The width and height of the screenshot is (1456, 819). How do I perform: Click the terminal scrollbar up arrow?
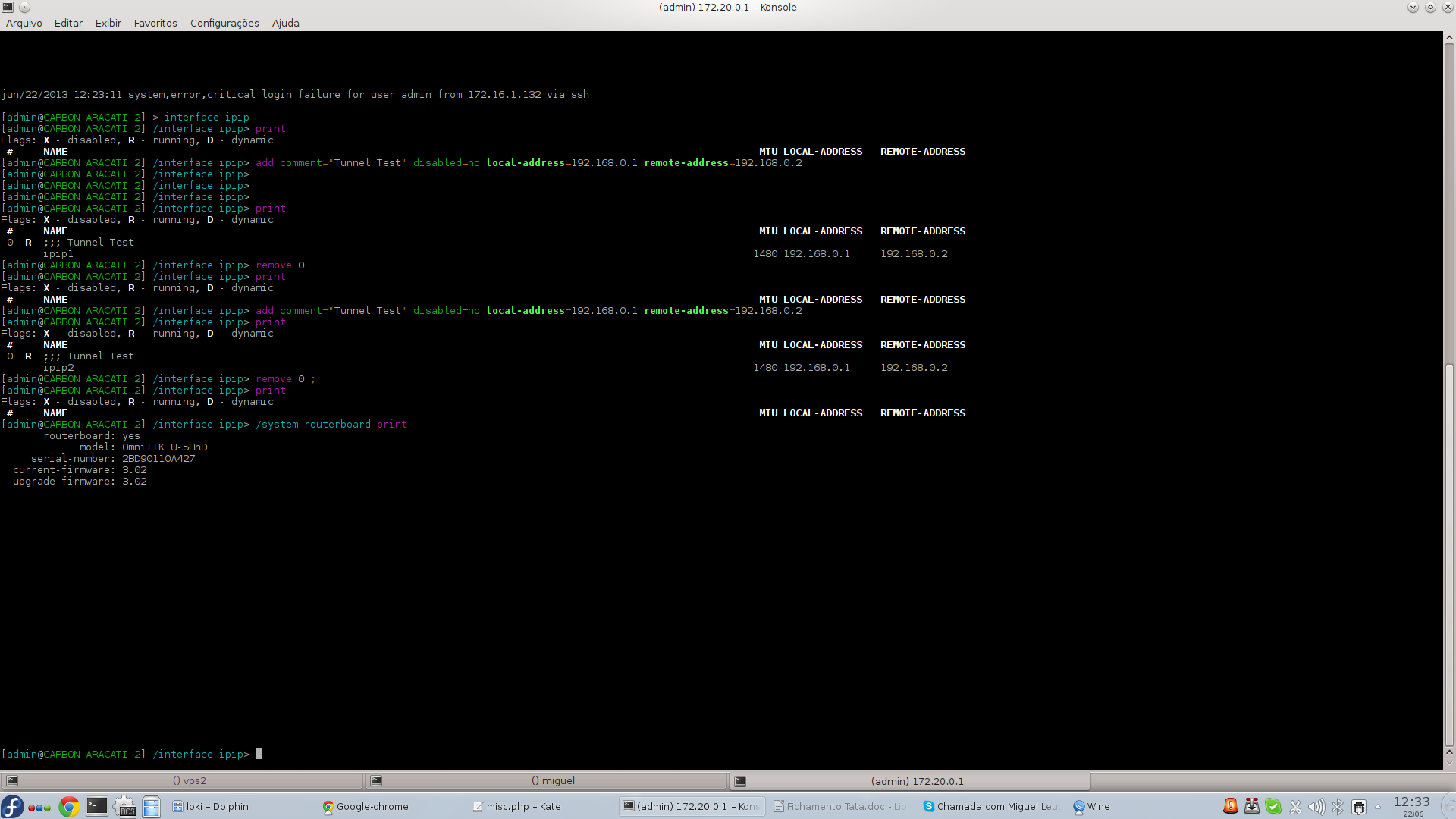click(x=1449, y=37)
